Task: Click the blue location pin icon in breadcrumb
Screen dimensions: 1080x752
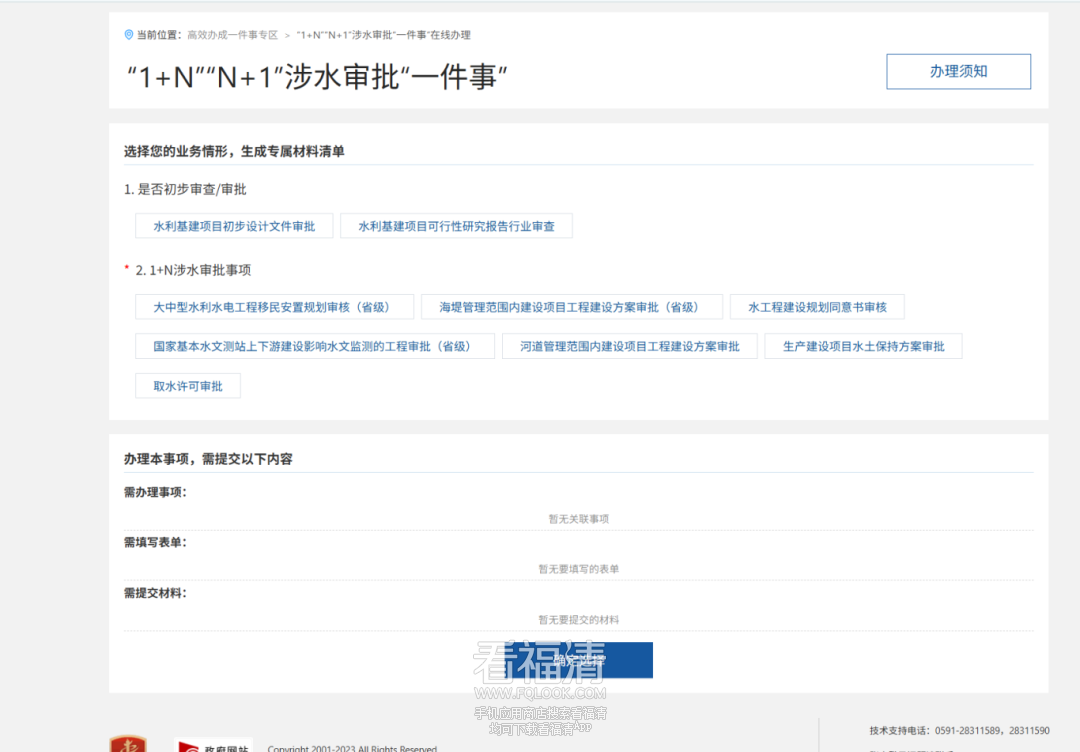Action: point(128,34)
